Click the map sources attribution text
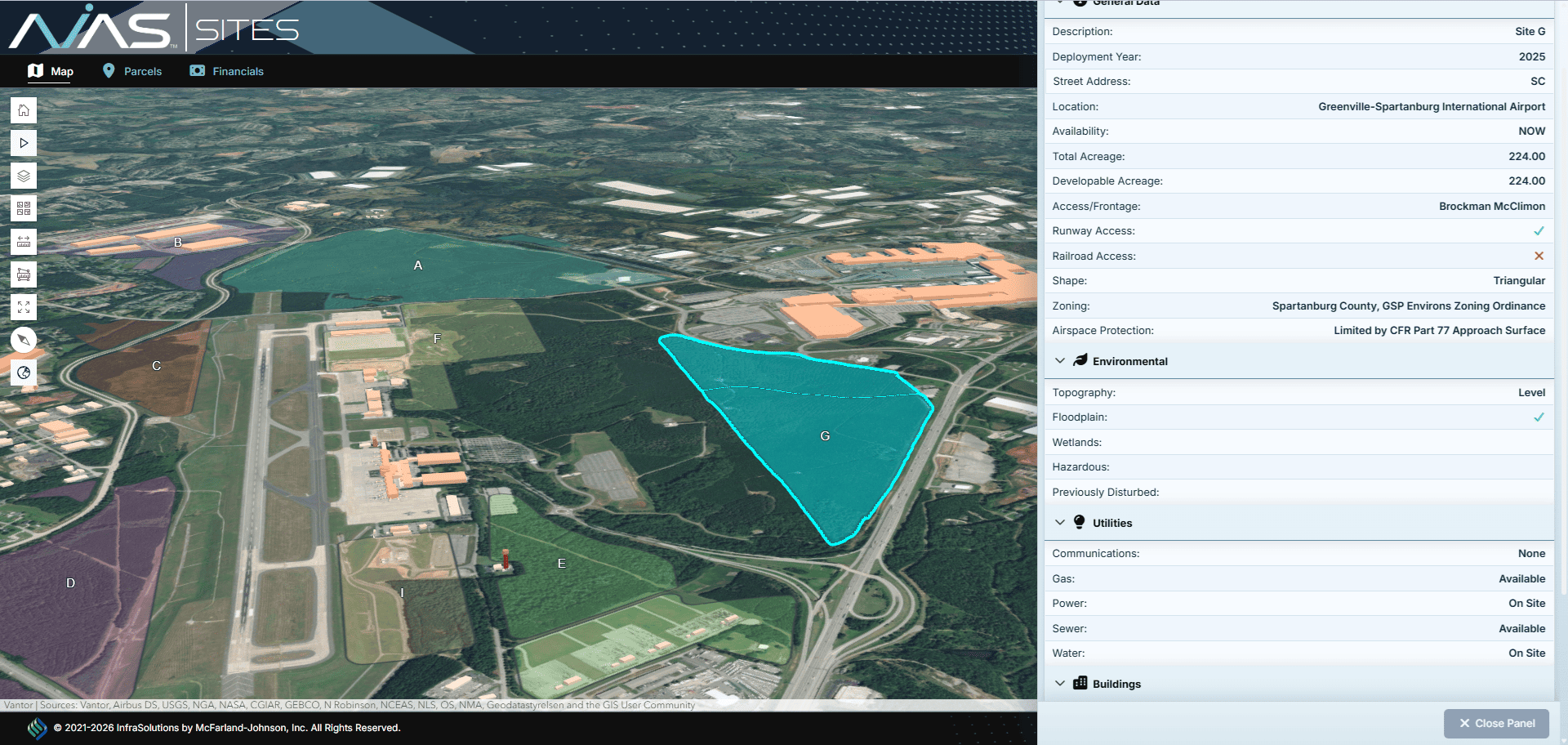Screen dimensions: 1568x745 [x=350, y=705]
